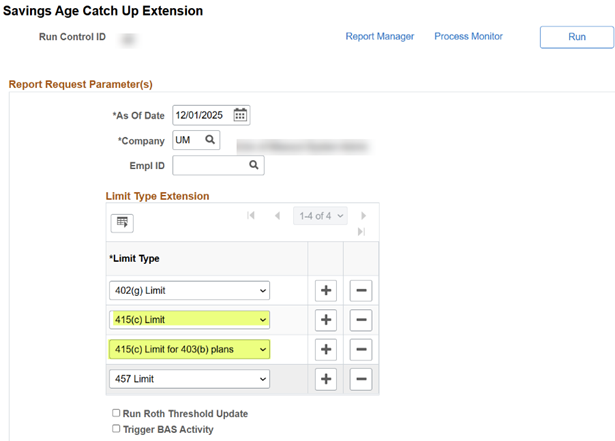Go to Process Monitor
Screen dimensions: 615x441
(x=468, y=37)
